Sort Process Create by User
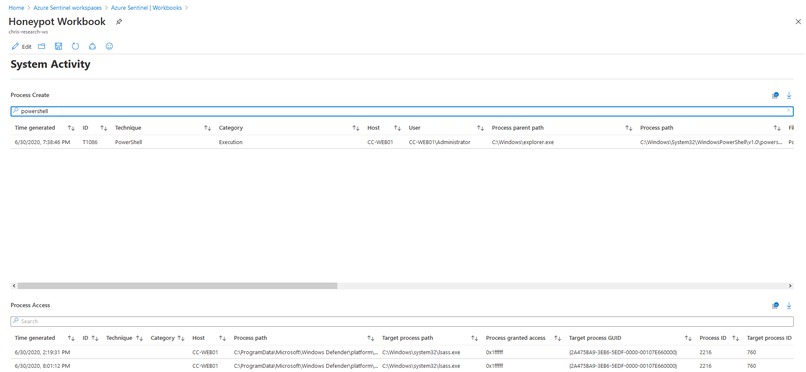Screen dimensions: 806x372 (x=481, y=128)
